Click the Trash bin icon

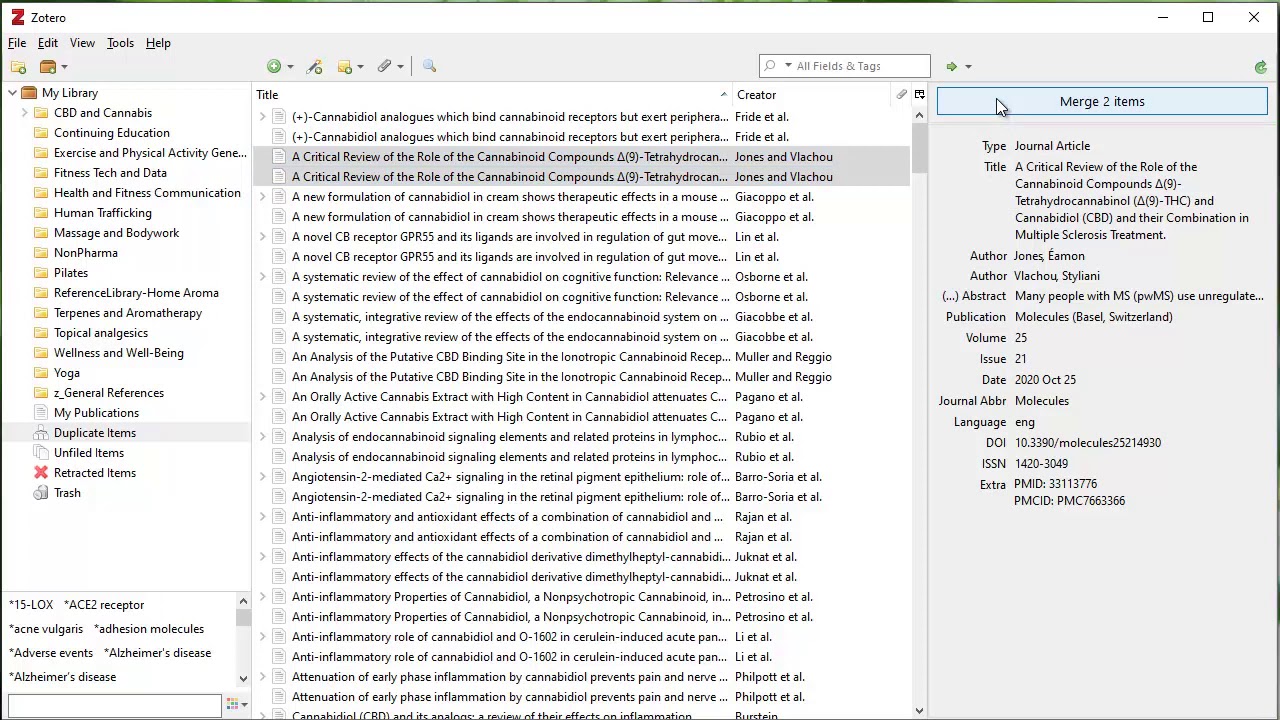tap(41, 493)
